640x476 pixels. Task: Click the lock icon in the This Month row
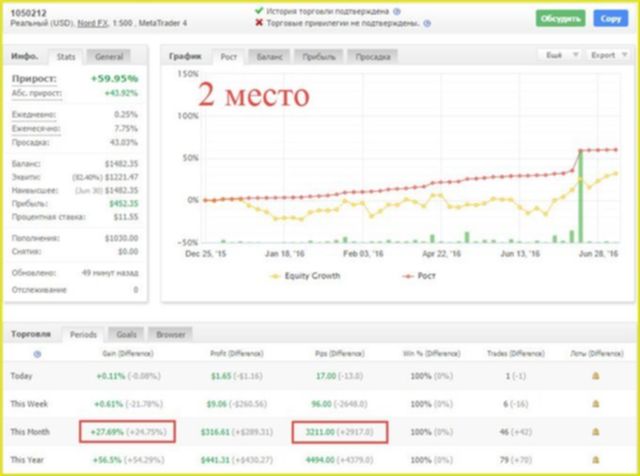596,432
